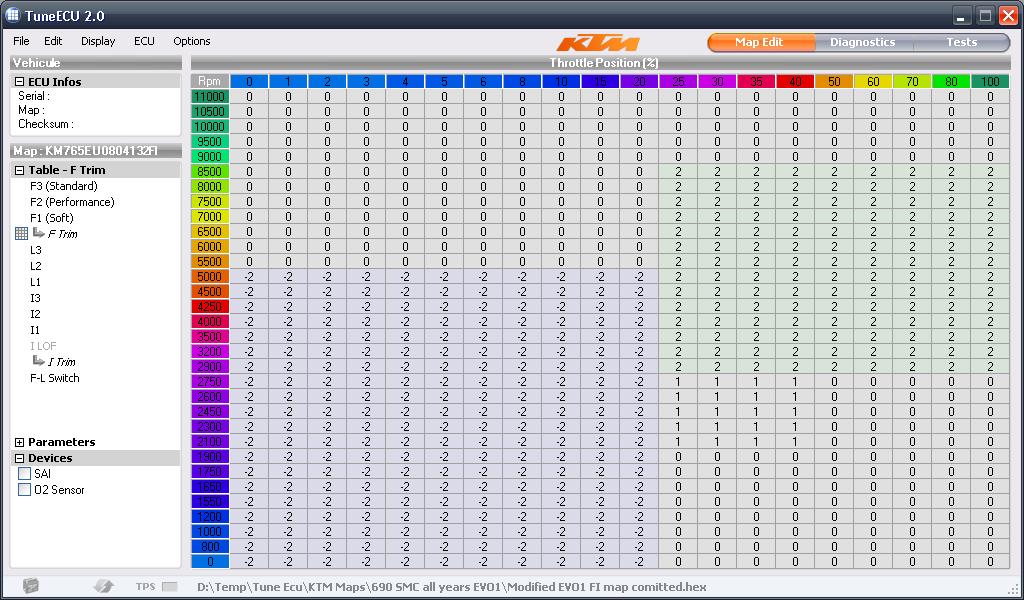Select the I2 table

(35, 314)
